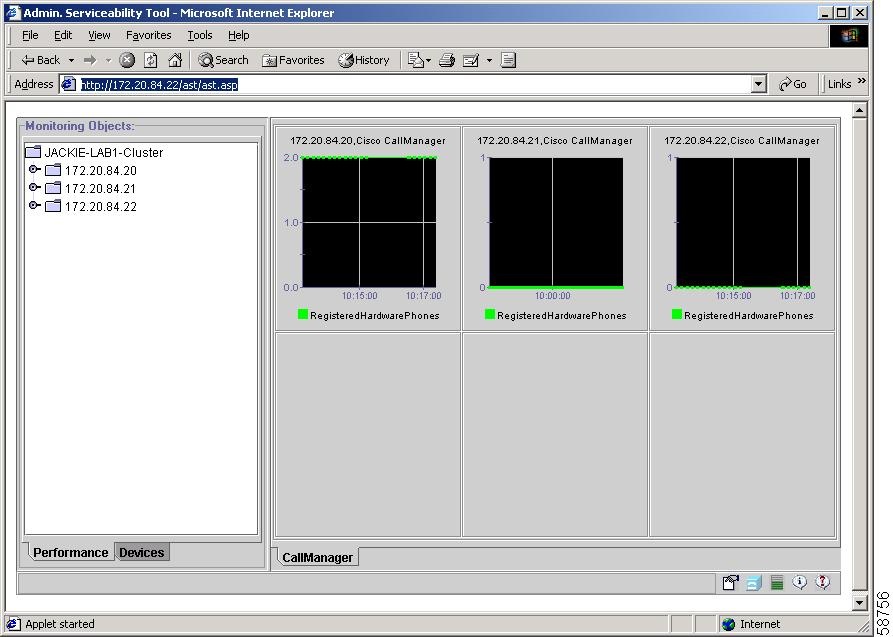
Task: Click the Back navigation button
Action: [40, 60]
